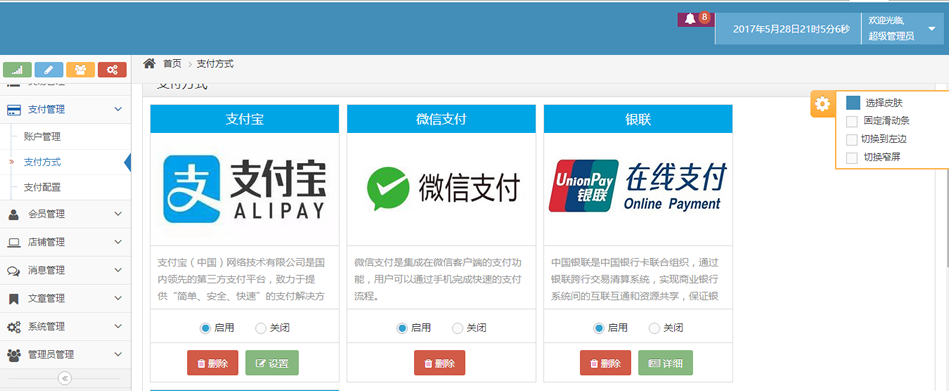Image resolution: width=949 pixels, height=391 pixels.
Task: Open 账户管理 submenu item
Action: click(42, 137)
